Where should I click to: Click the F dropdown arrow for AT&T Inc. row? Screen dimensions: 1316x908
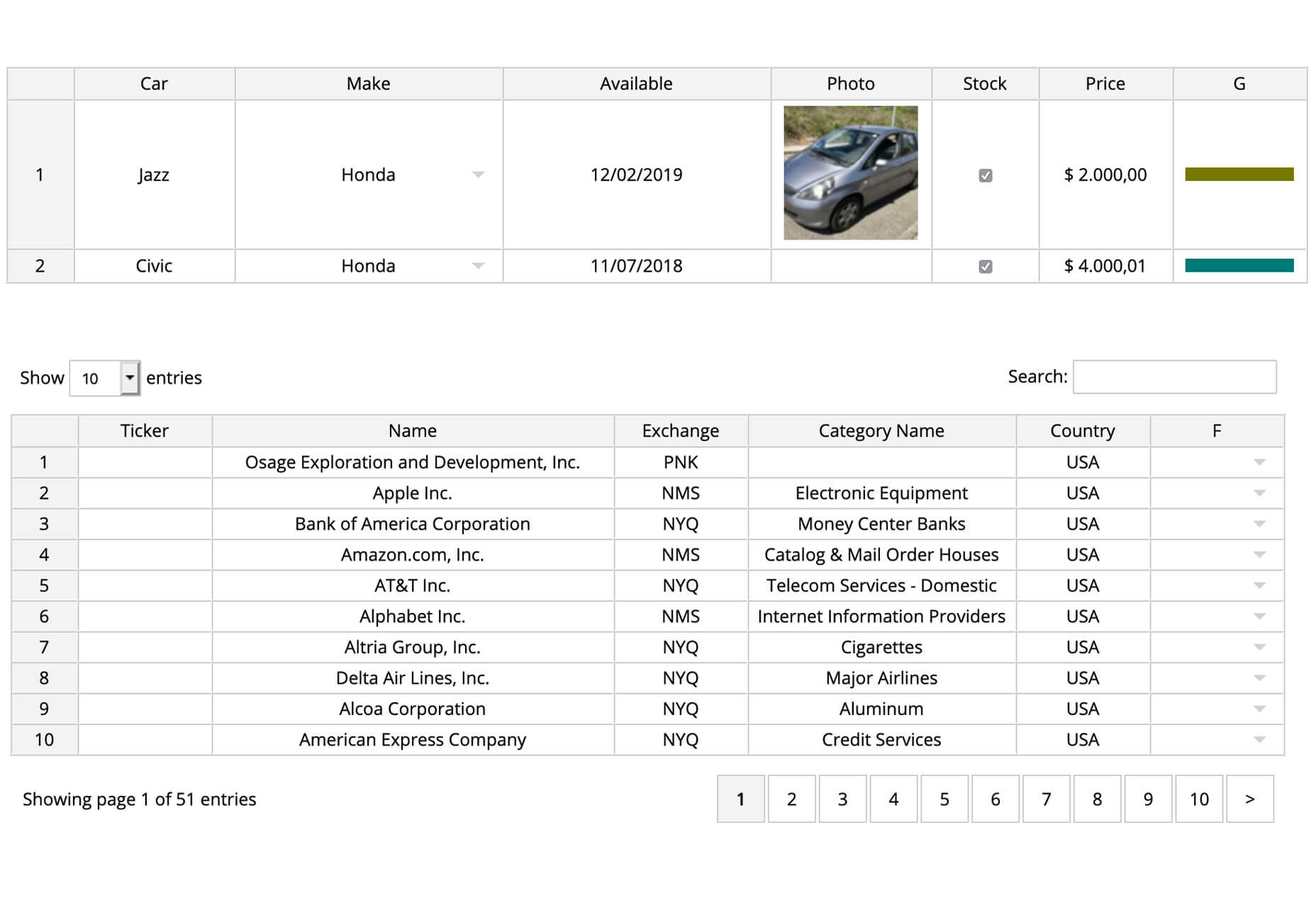coord(1259,586)
